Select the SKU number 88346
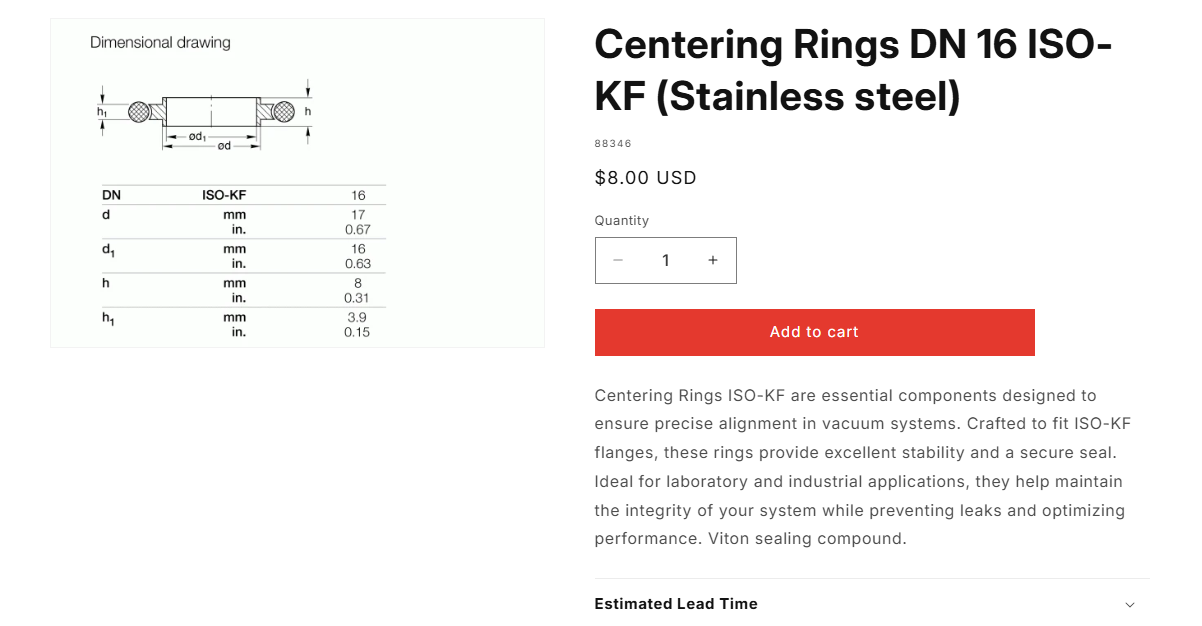 [613, 144]
